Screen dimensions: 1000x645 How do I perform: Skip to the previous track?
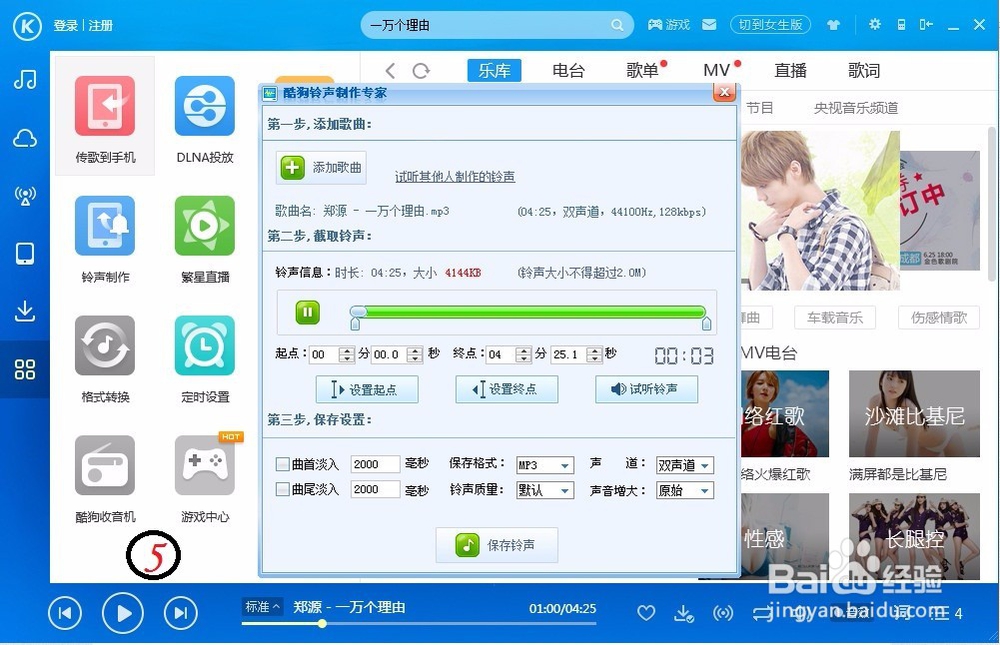coord(65,613)
